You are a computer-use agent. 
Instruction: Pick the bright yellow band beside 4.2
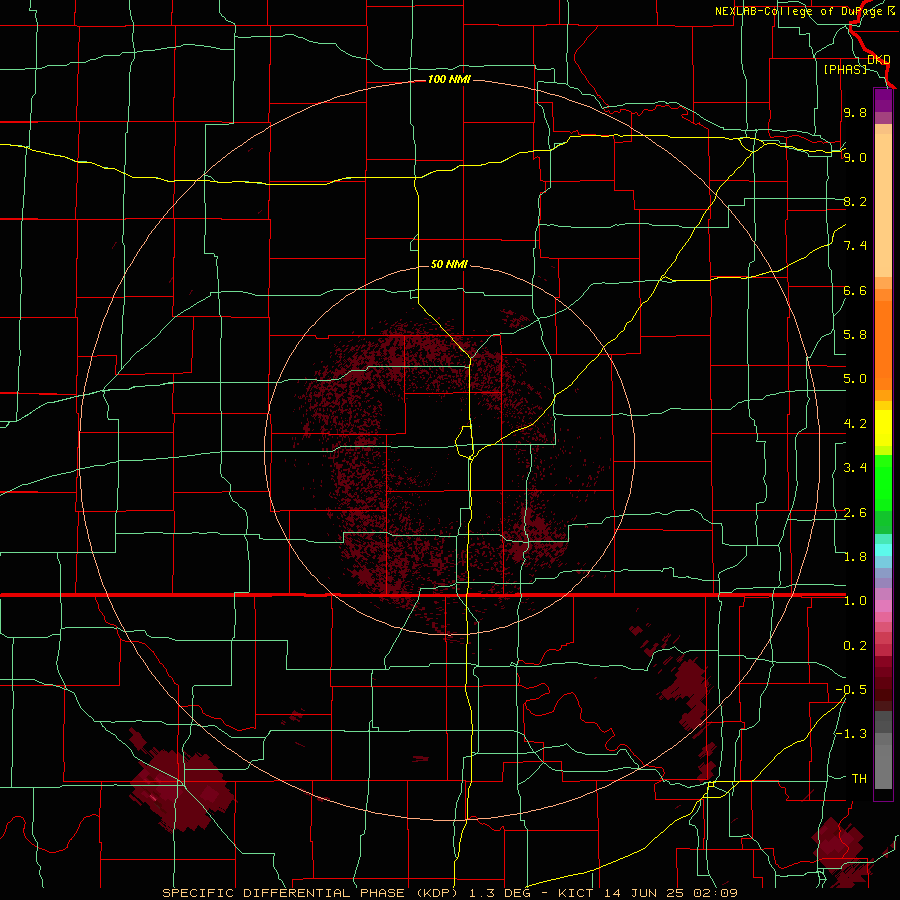883,428
